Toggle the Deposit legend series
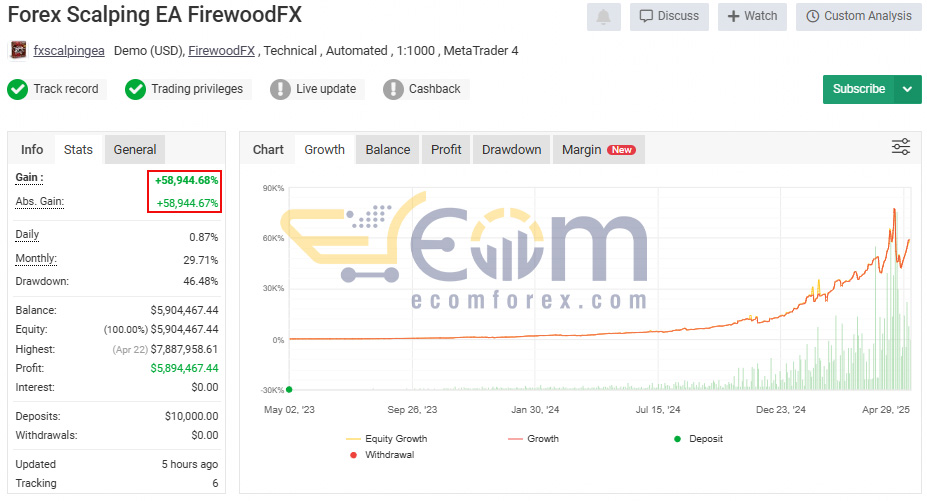This screenshot has height=501, width=927. (698, 439)
